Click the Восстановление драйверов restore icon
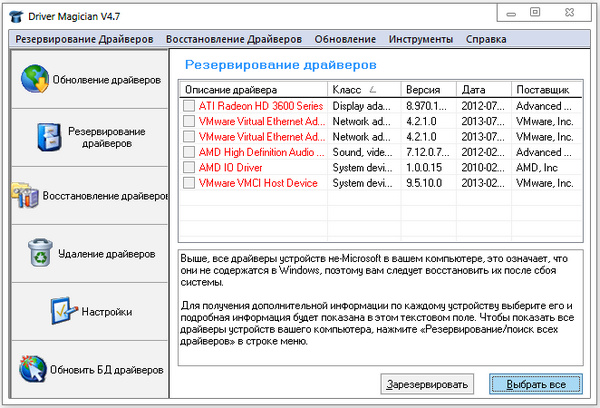 click(x=25, y=195)
